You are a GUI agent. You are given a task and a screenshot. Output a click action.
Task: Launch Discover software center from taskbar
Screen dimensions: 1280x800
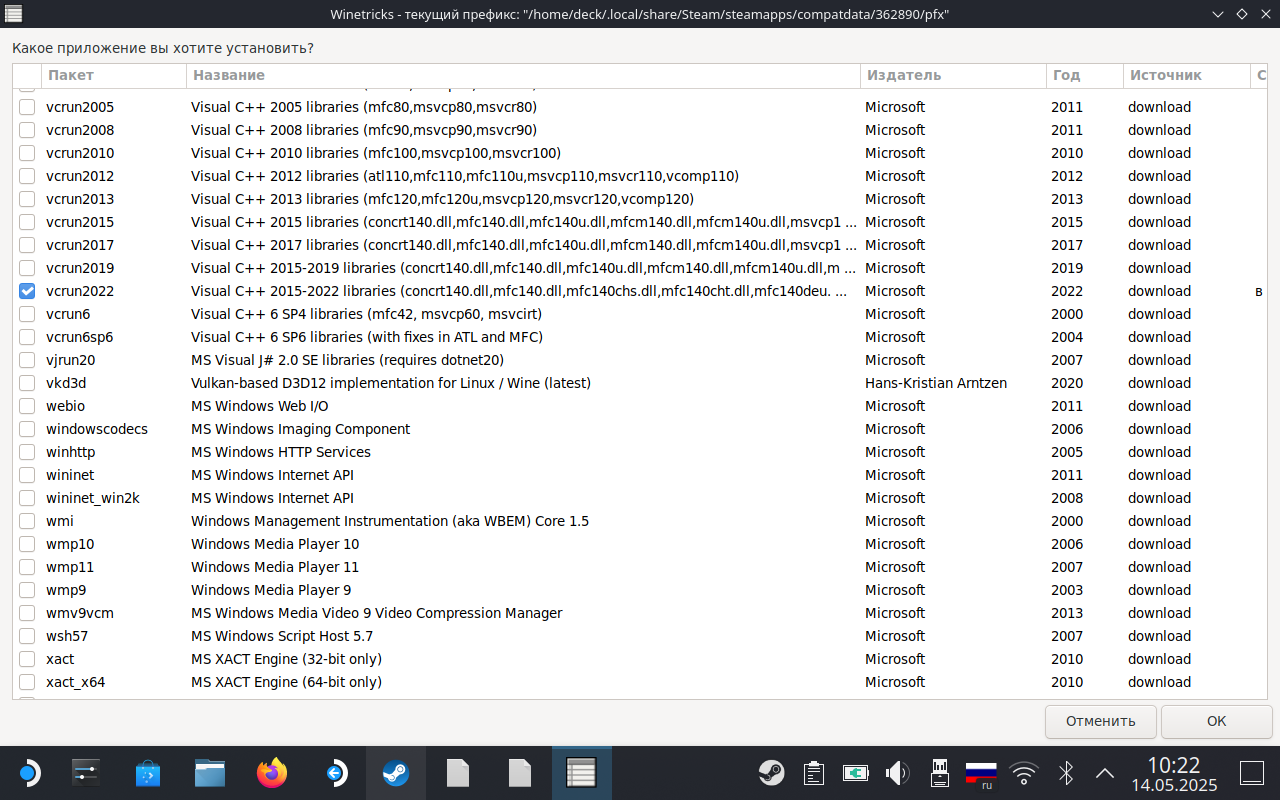pyautogui.click(x=148, y=772)
